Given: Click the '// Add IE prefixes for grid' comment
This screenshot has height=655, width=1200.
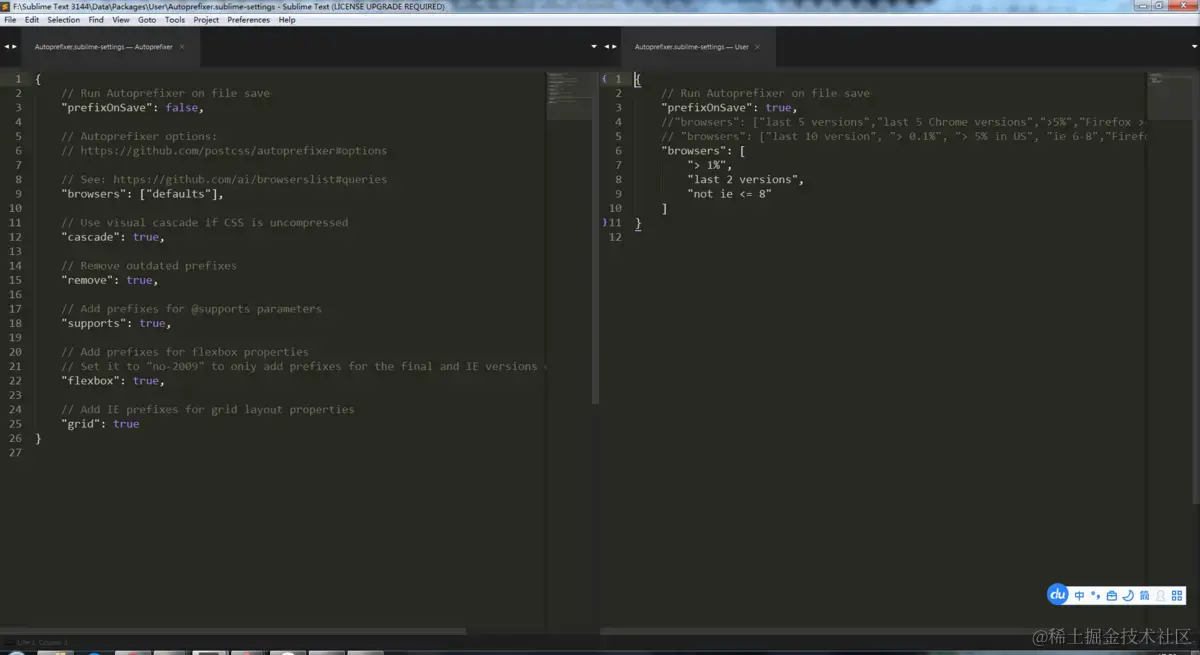Looking at the screenshot, I should pyautogui.click(x=208, y=409).
